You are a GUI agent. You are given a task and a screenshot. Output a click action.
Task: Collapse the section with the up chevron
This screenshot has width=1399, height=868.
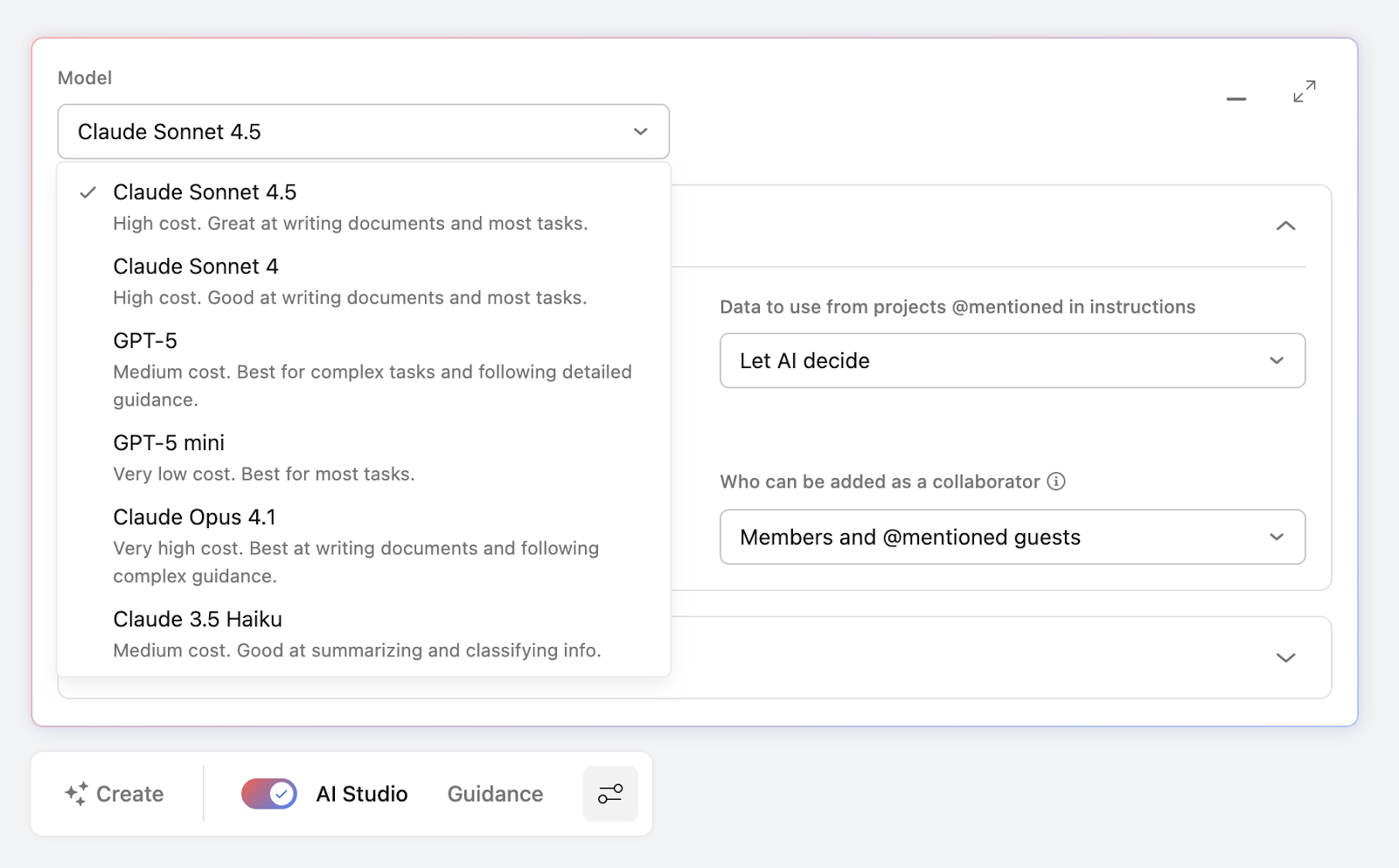pyautogui.click(x=1285, y=226)
